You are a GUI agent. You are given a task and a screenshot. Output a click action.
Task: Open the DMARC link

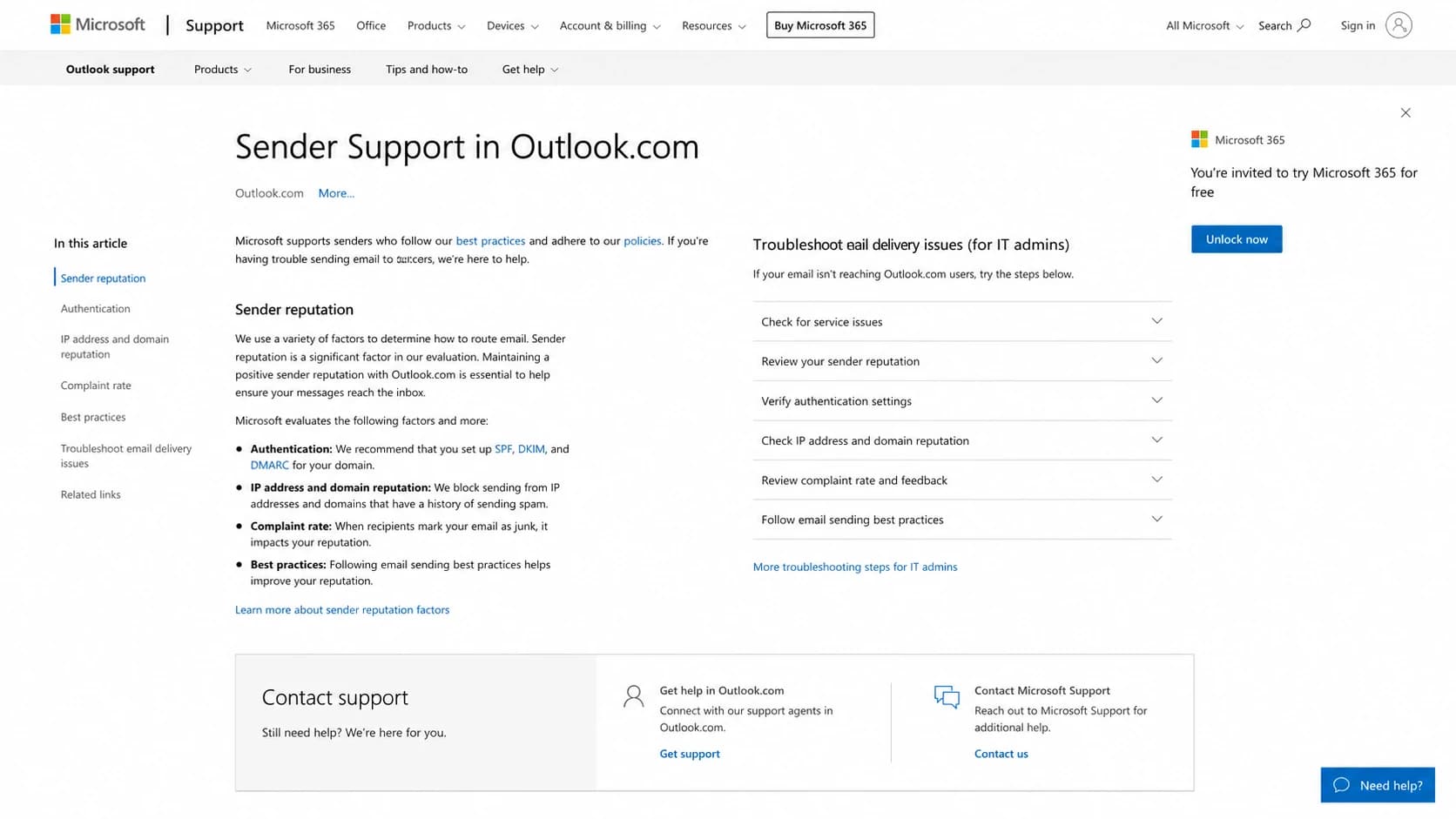coord(269,465)
